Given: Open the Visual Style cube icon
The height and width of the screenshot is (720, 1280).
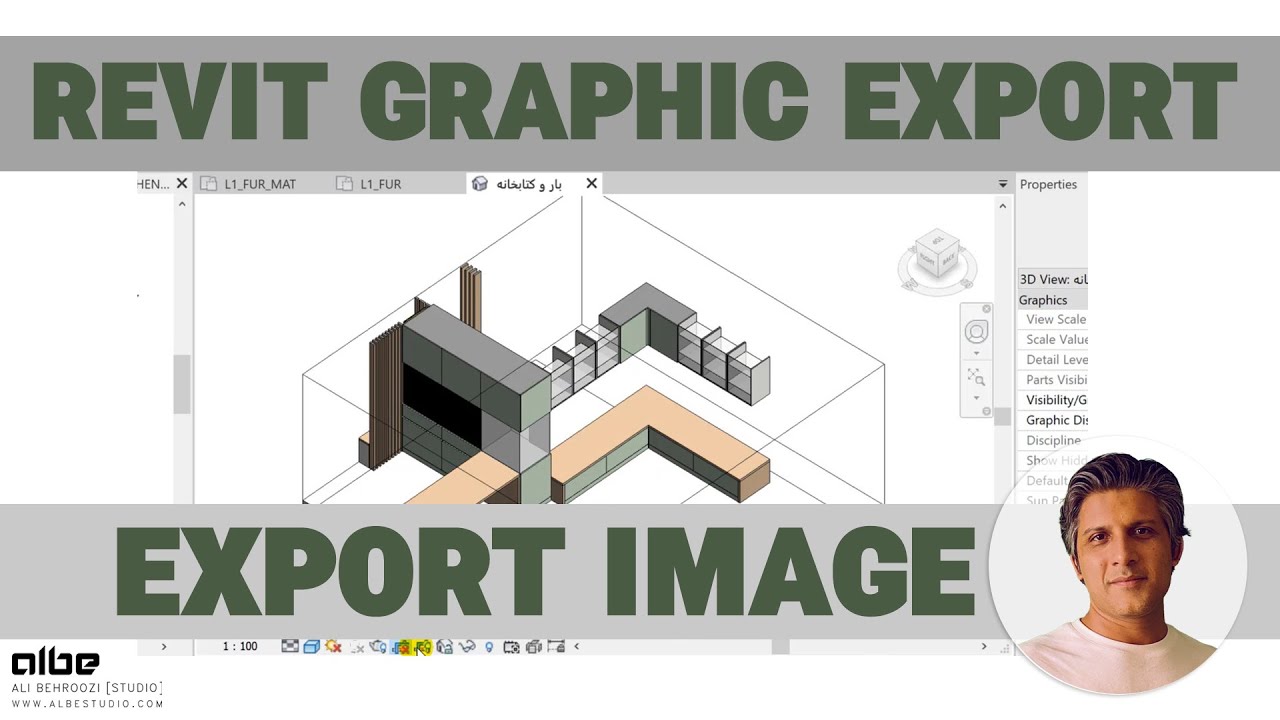Looking at the screenshot, I should click(x=311, y=647).
